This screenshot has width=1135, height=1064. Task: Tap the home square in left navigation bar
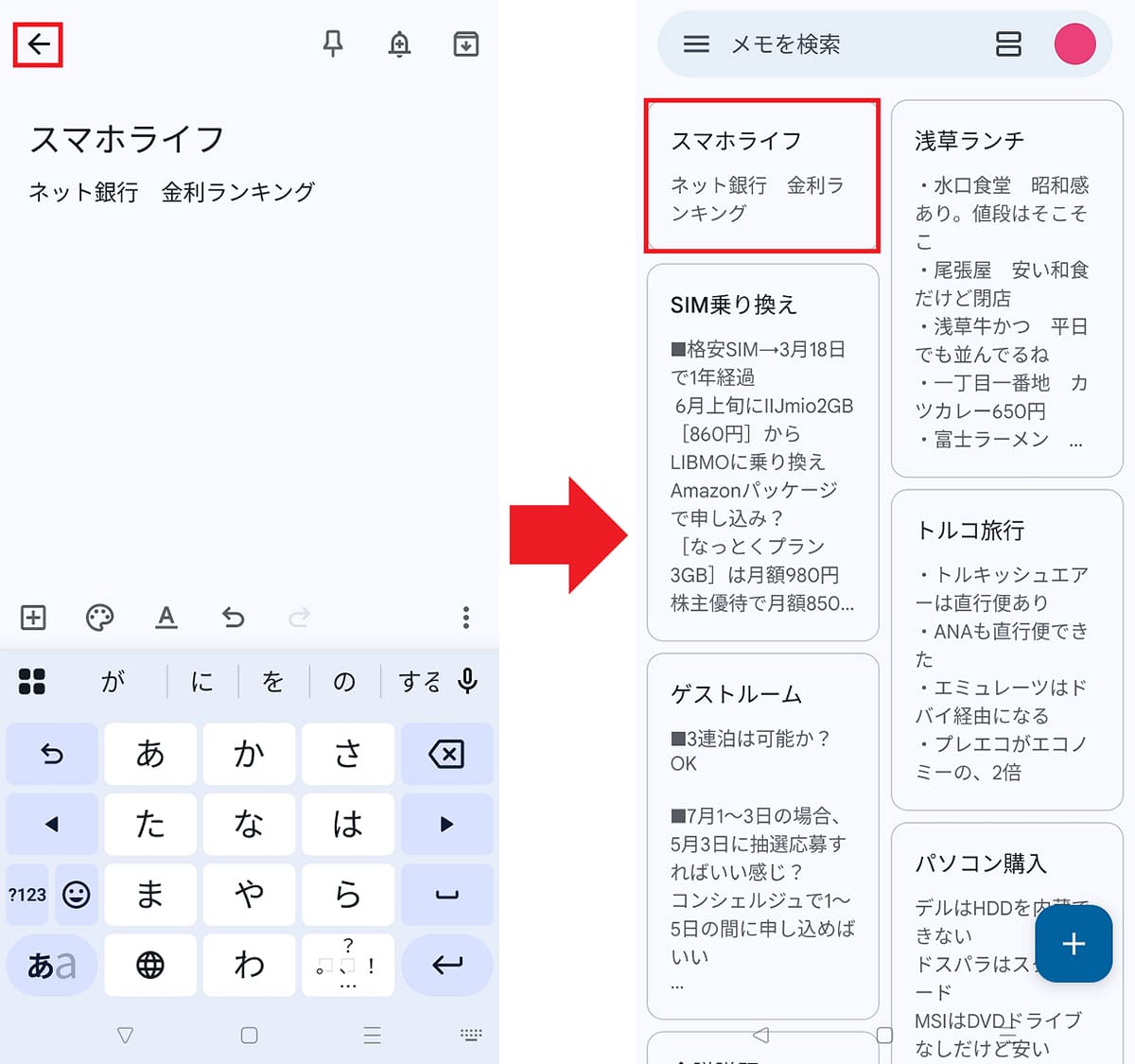click(249, 1035)
